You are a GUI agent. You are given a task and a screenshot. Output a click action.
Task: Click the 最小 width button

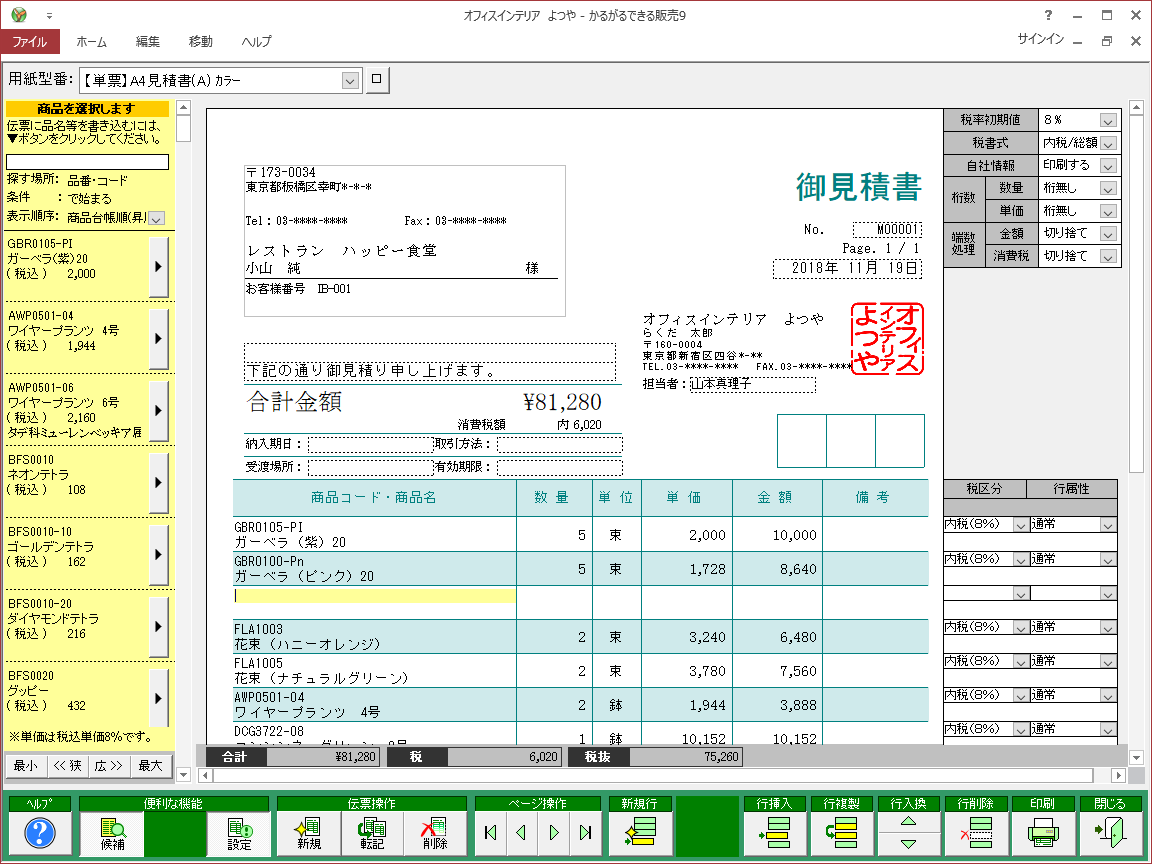click(26, 766)
